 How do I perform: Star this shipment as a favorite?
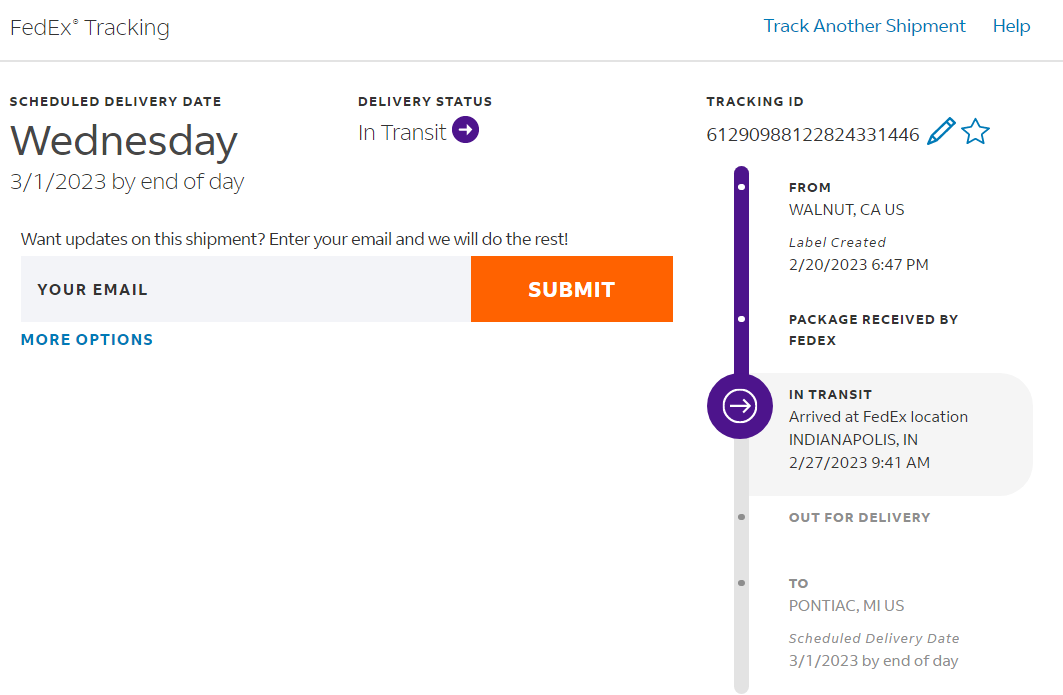[x=975, y=132]
